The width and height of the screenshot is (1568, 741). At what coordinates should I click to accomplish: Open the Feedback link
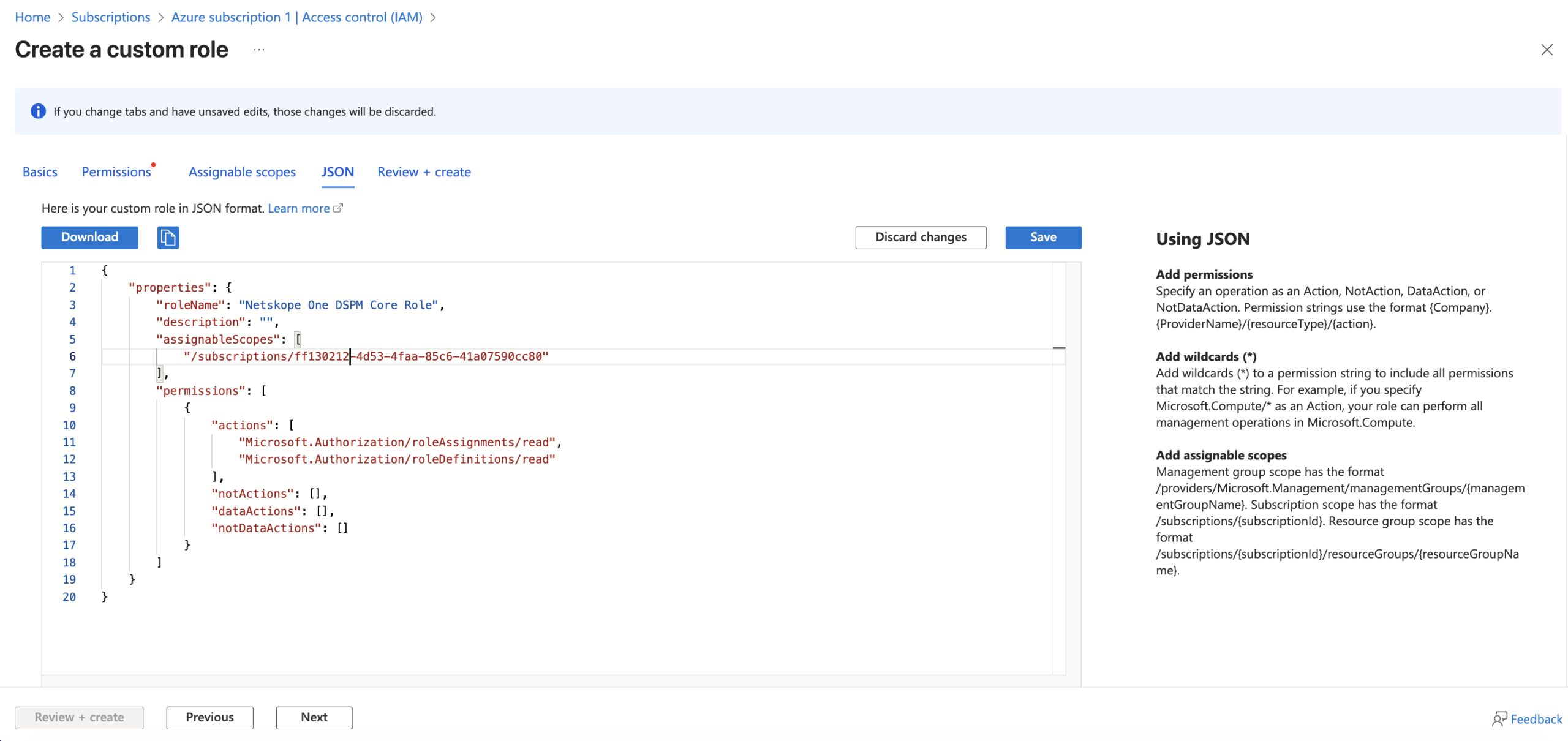coord(1526,718)
